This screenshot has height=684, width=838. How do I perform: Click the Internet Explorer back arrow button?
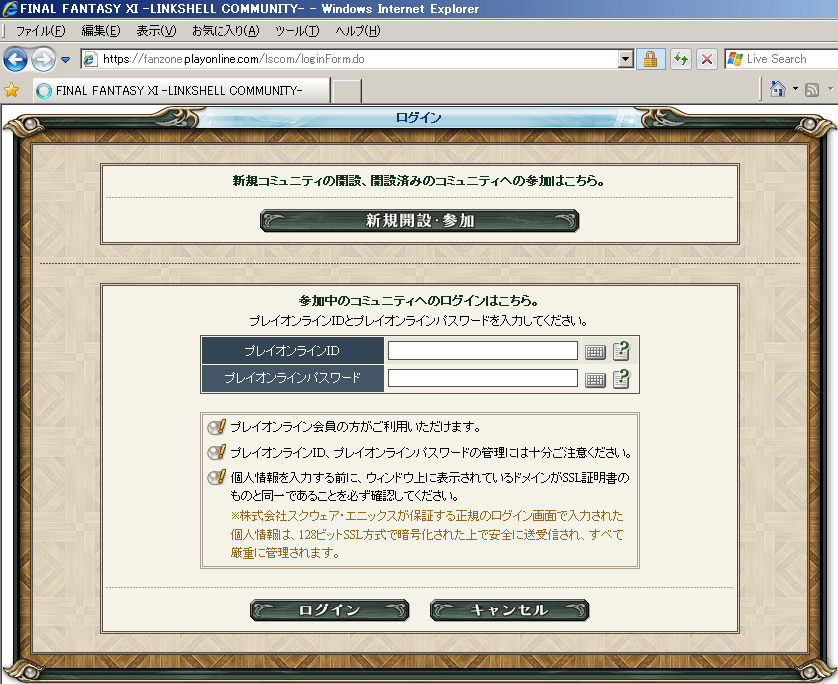click(15, 59)
